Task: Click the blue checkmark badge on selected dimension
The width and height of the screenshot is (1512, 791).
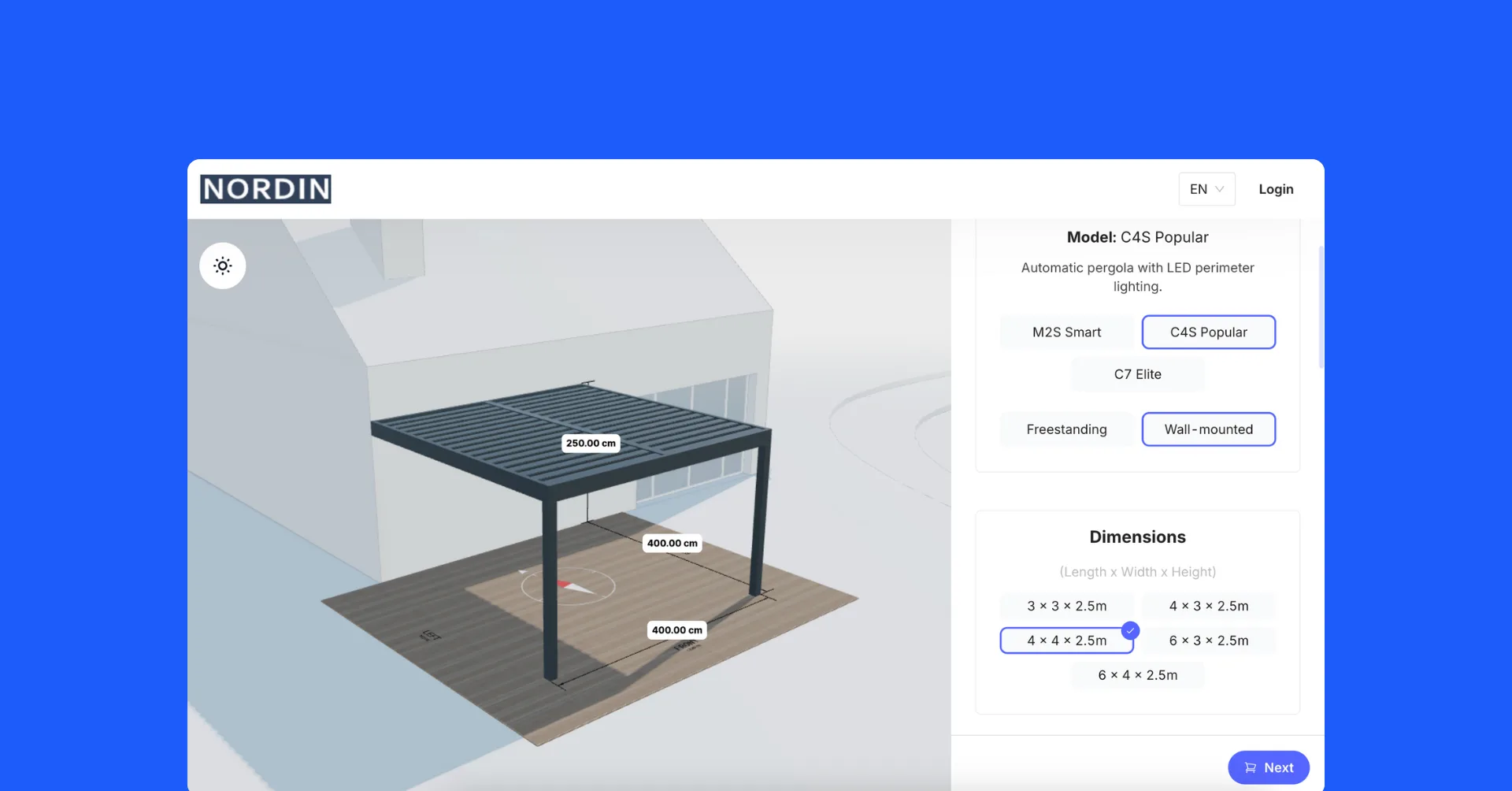Action: point(1130,630)
